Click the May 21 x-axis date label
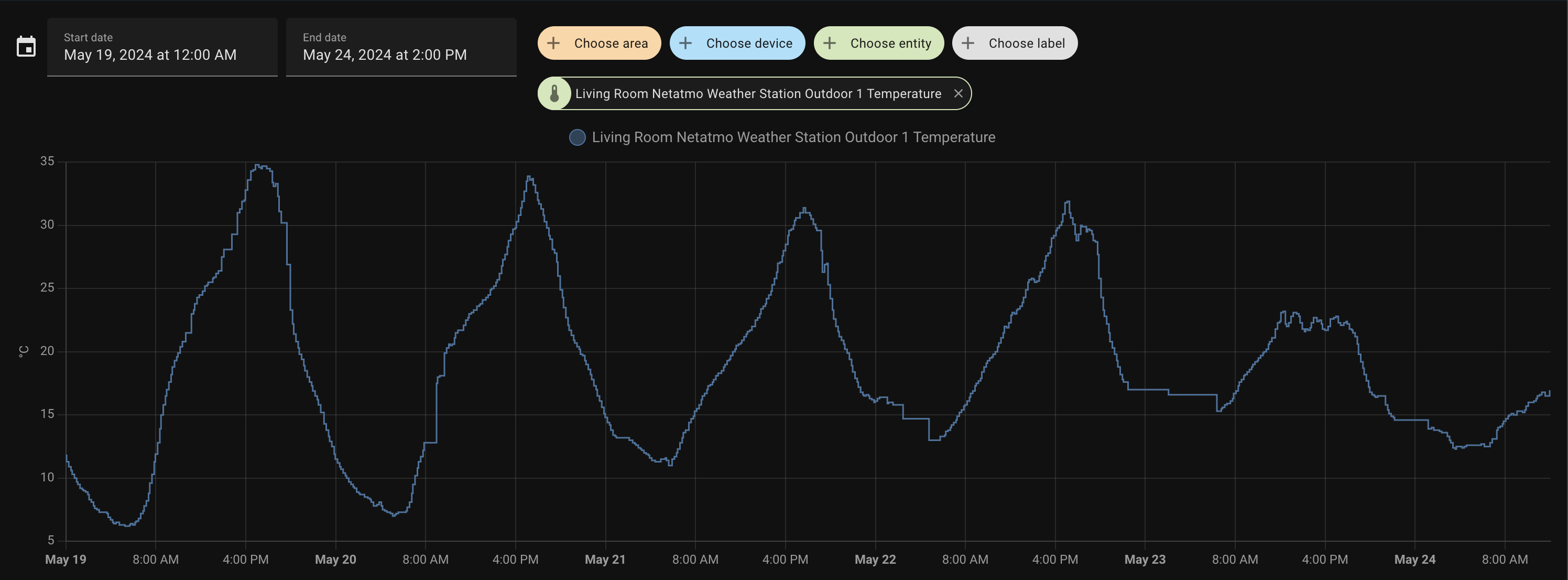This screenshot has width=1568, height=580. [x=605, y=559]
